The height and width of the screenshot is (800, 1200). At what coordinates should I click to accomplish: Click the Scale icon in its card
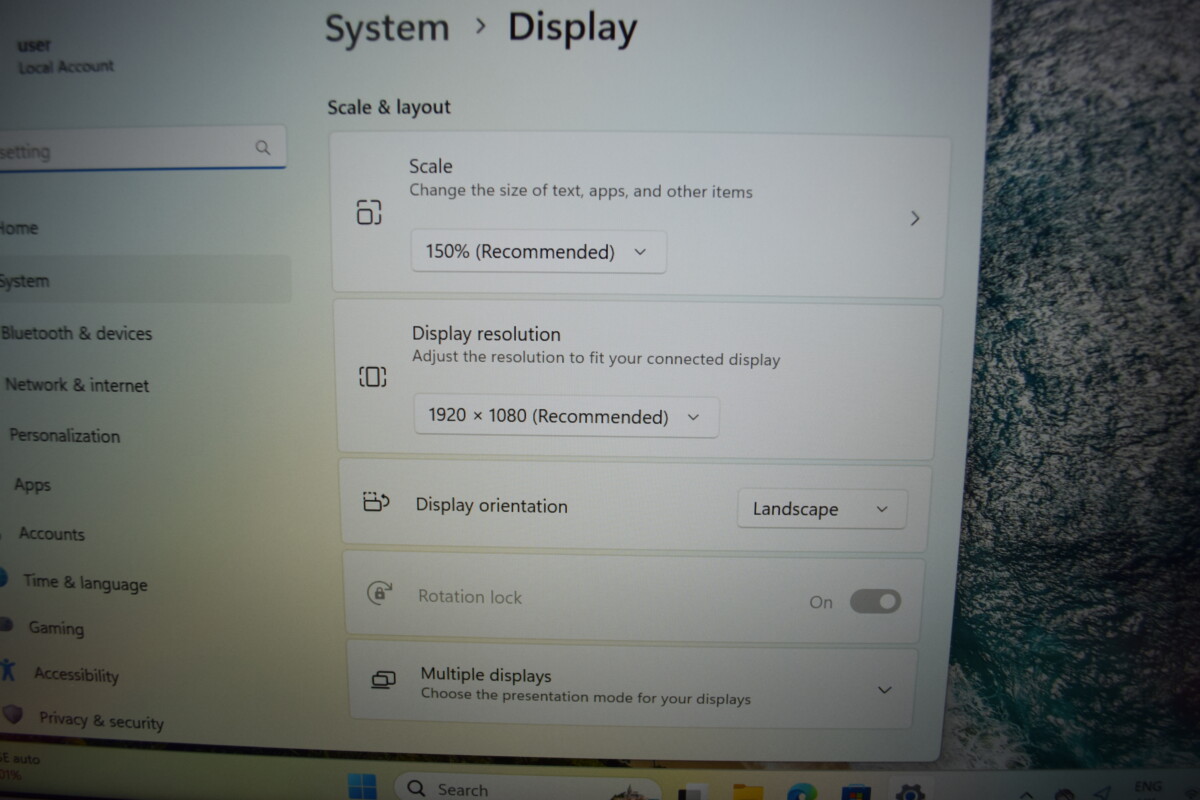pyautogui.click(x=369, y=212)
